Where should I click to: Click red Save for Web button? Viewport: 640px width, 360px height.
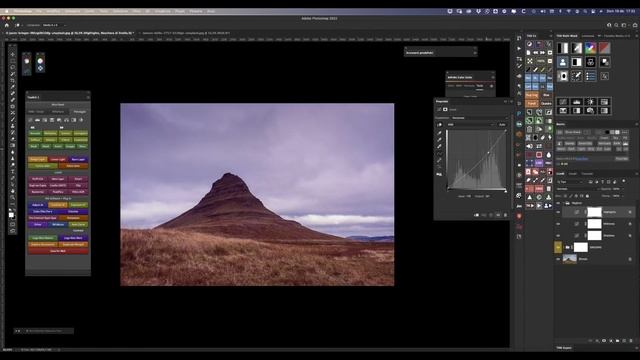58,251
